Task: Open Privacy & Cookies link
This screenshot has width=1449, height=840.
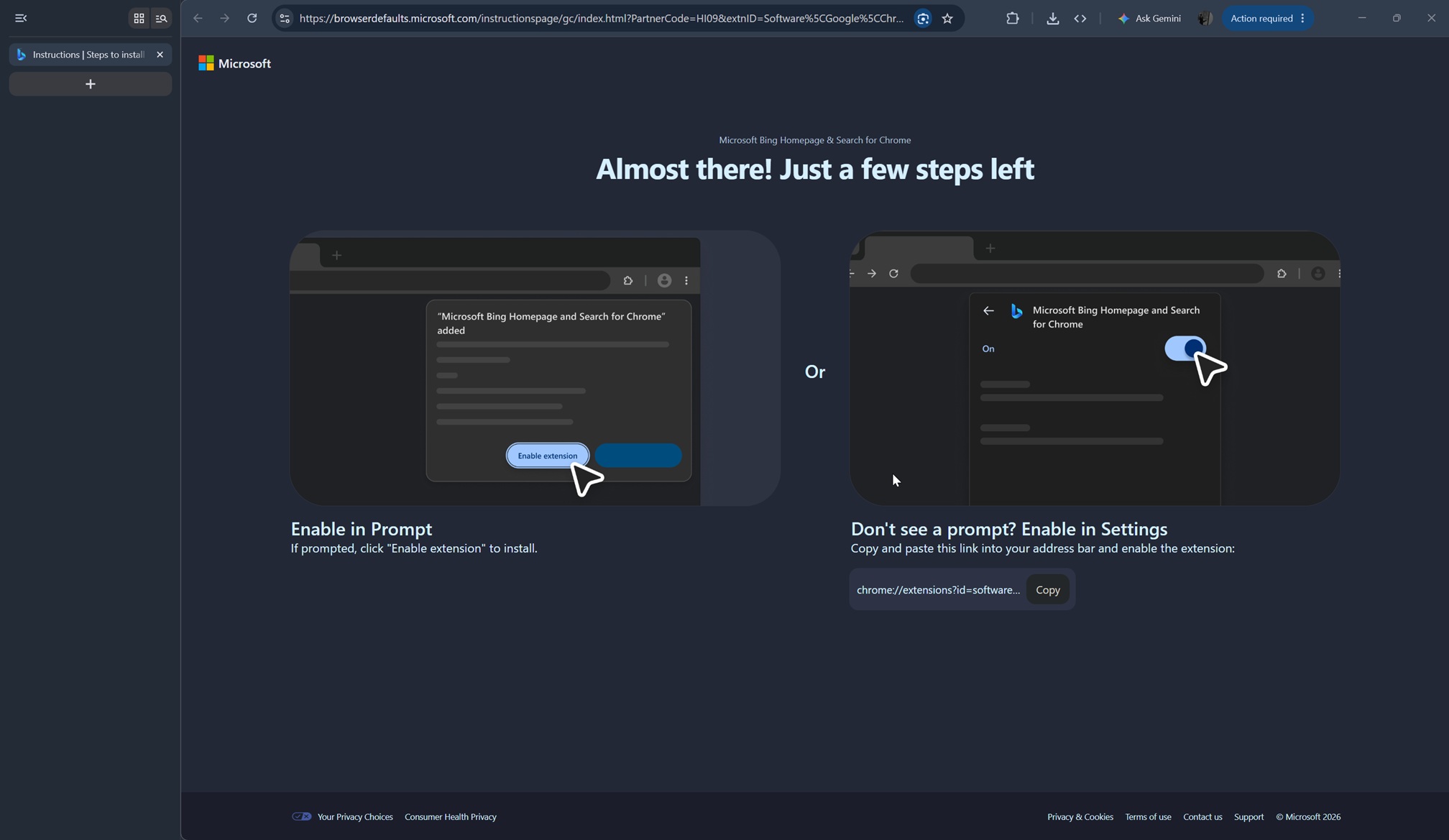Action: click(1080, 817)
